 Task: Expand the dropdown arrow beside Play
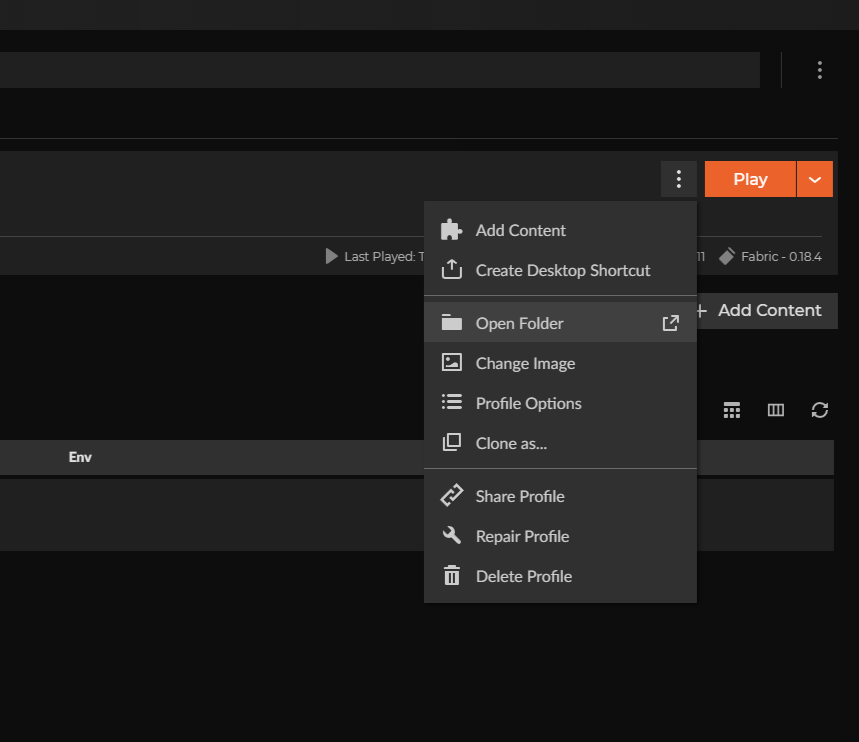[815, 179]
